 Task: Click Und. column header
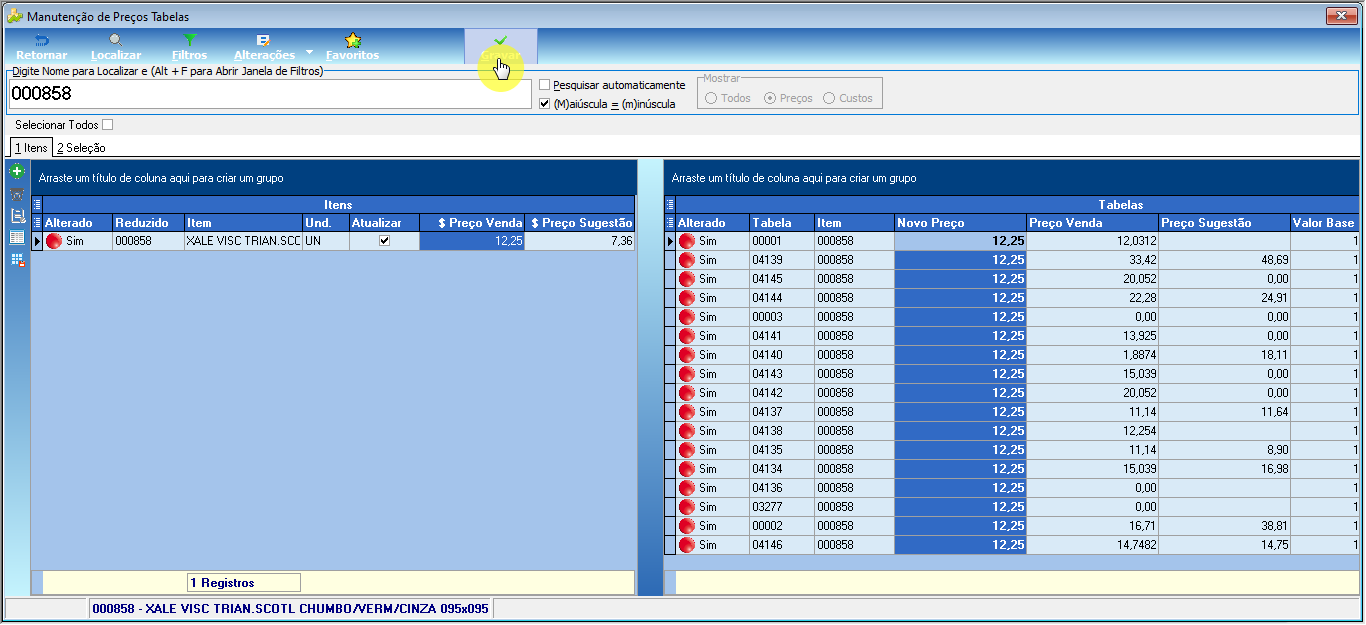[x=325, y=223]
